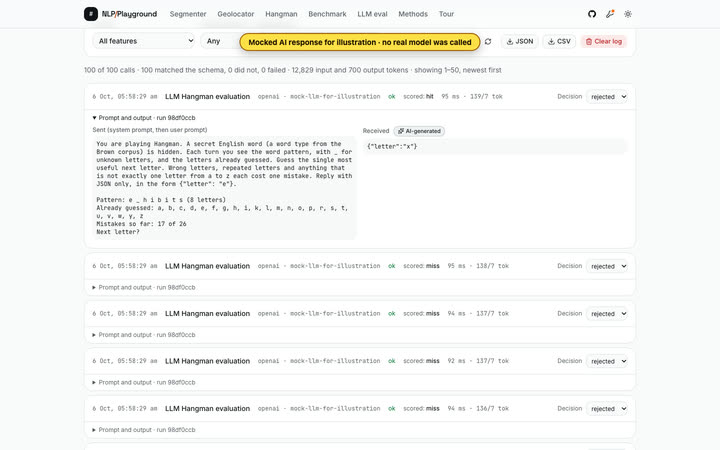Click the NLP/Playground title text
This screenshot has width=720, height=450.
(x=129, y=14)
